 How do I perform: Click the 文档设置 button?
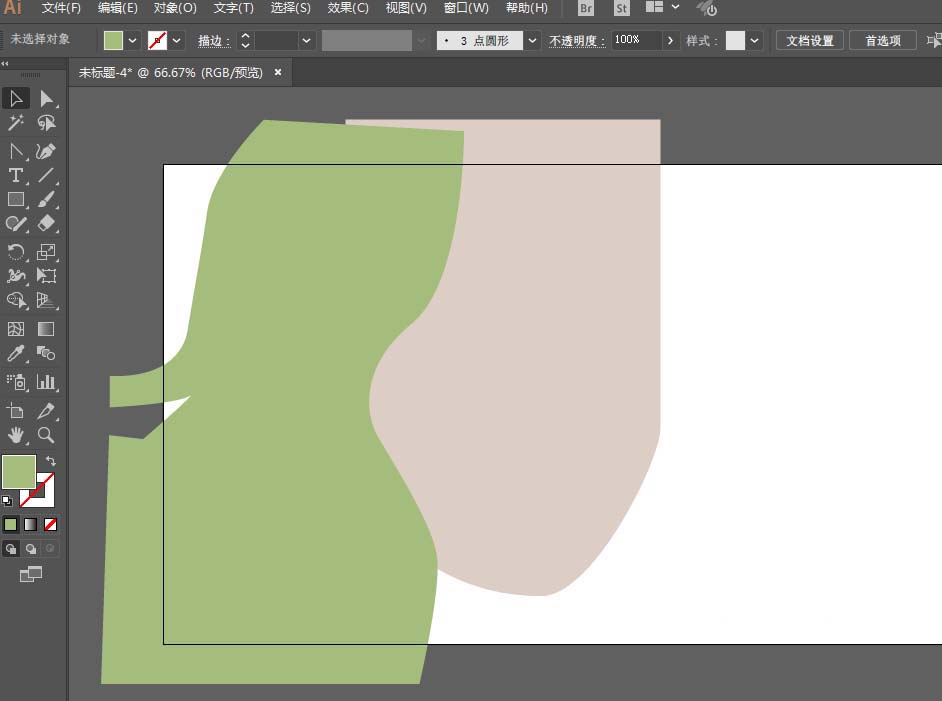point(810,40)
